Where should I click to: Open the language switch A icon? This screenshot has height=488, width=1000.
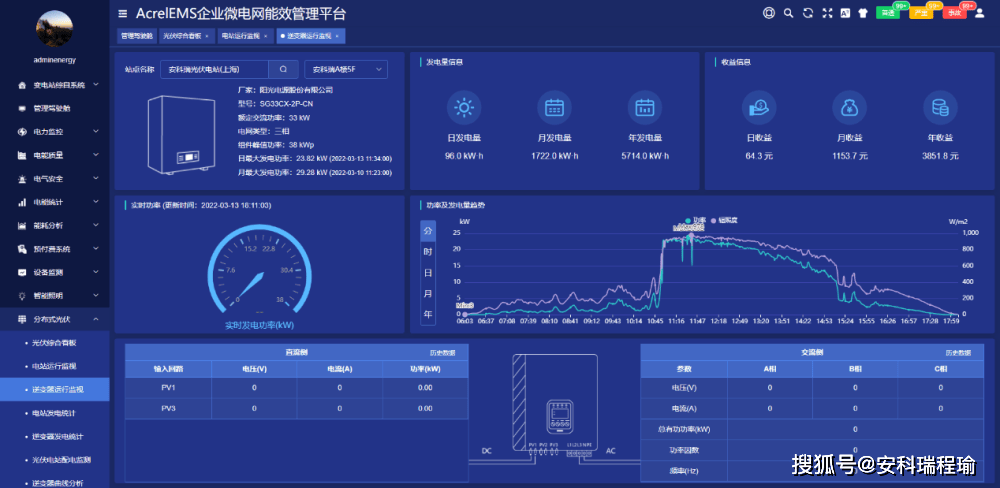845,13
